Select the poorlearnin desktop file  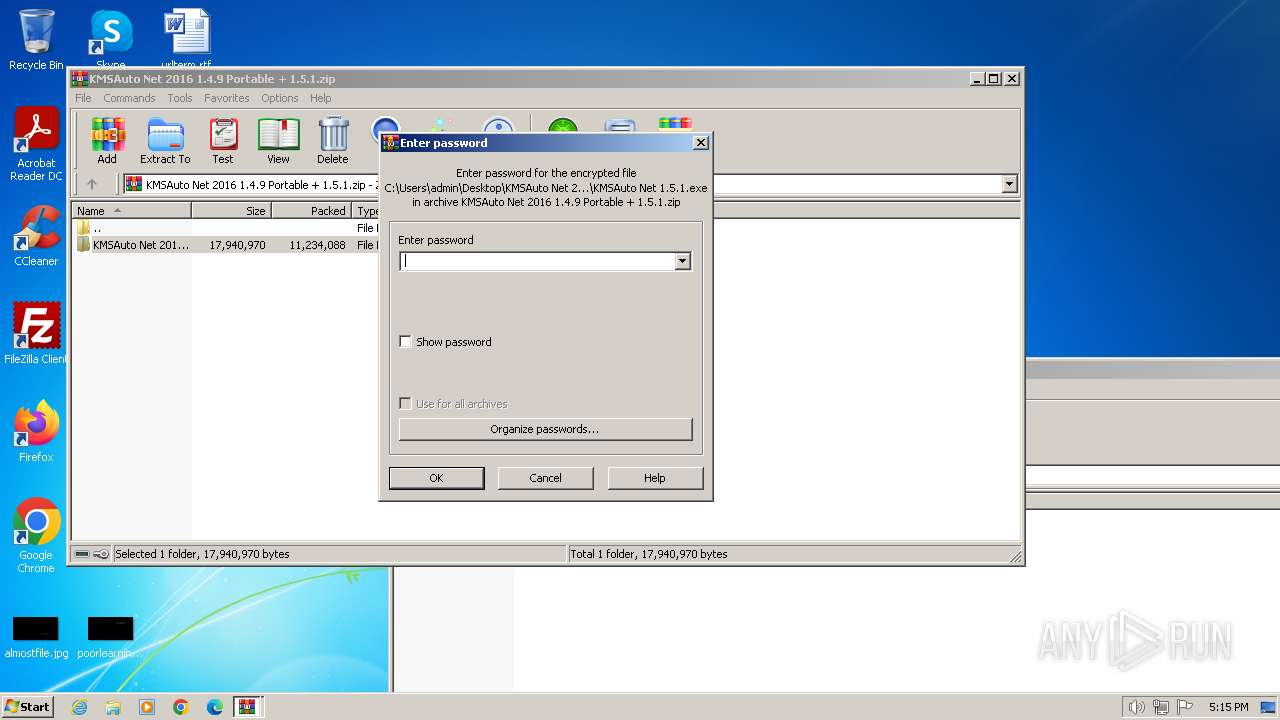(110, 637)
